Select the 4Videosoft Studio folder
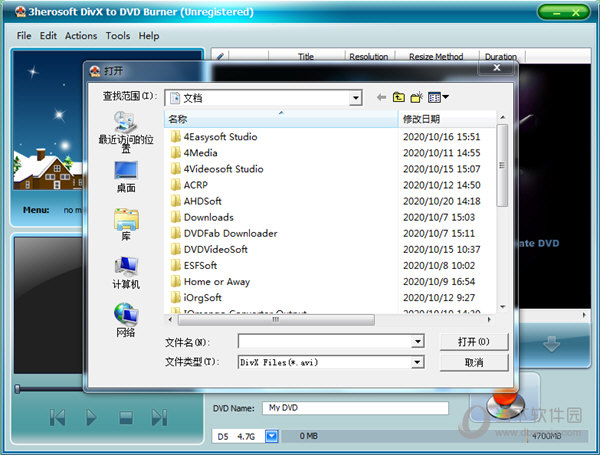 point(217,169)
